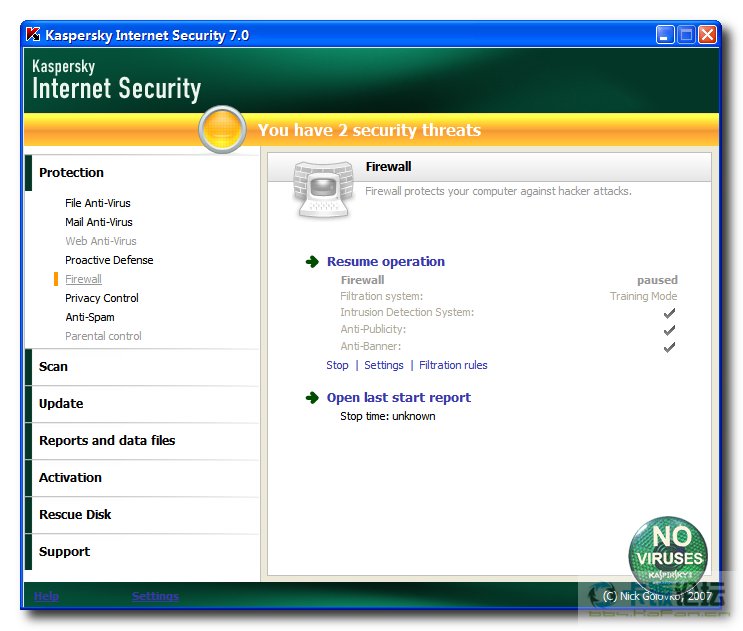Open Reports and data files section

click(107, 441)
